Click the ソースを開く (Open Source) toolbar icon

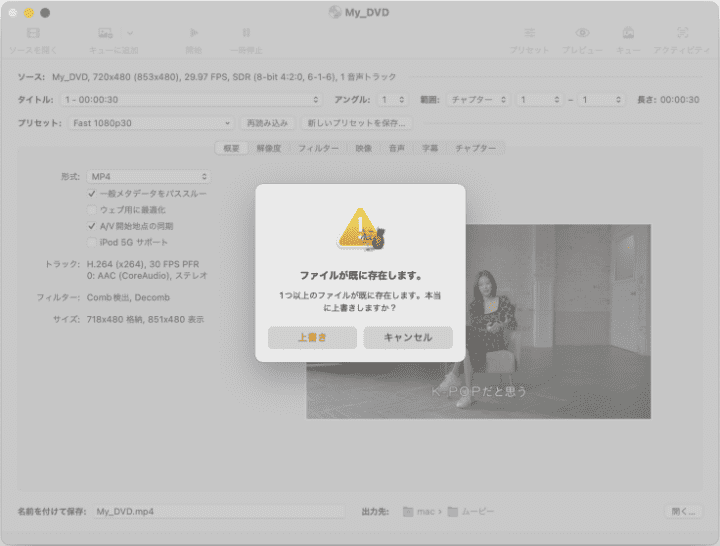pyautogui.click(x=33, y=34)
